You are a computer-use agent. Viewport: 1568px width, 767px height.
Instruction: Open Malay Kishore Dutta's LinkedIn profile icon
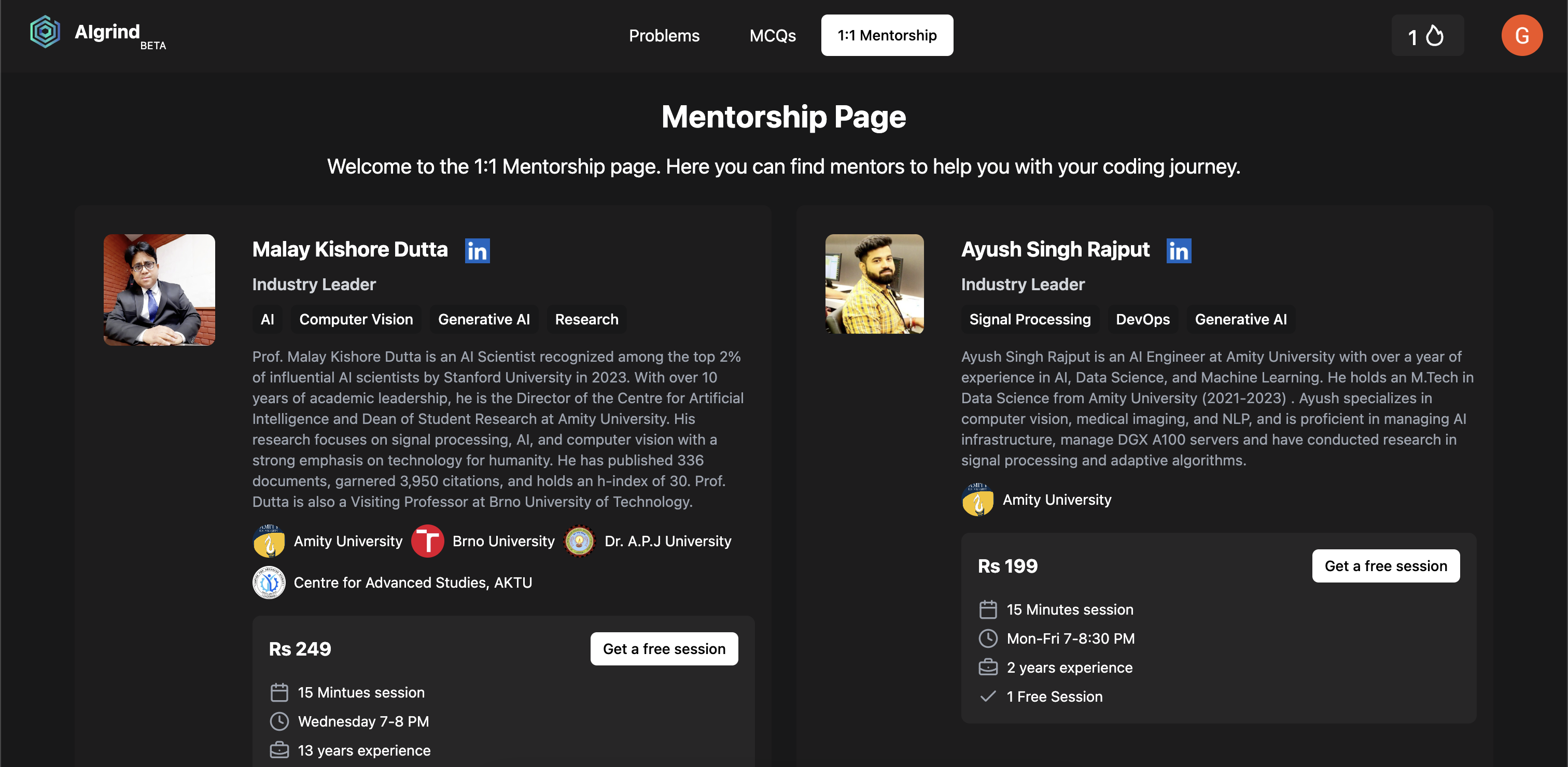pos(477,251)
